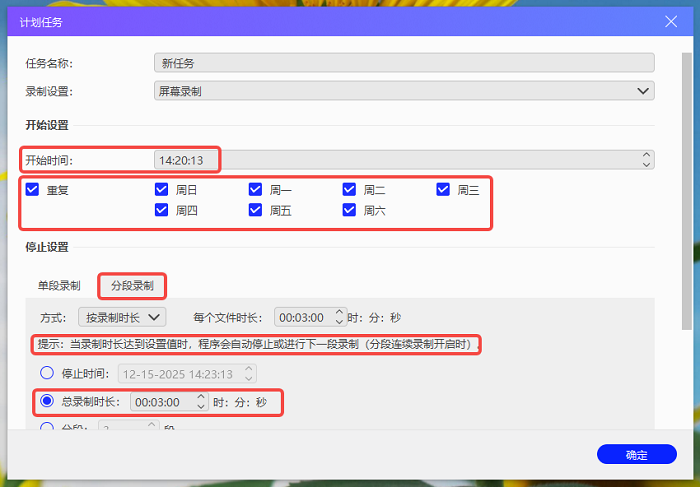The width and height of the screenshot is (700, 487).
Task: Click the 每个文件时长 spinner arrows
Action: point(340,317)
